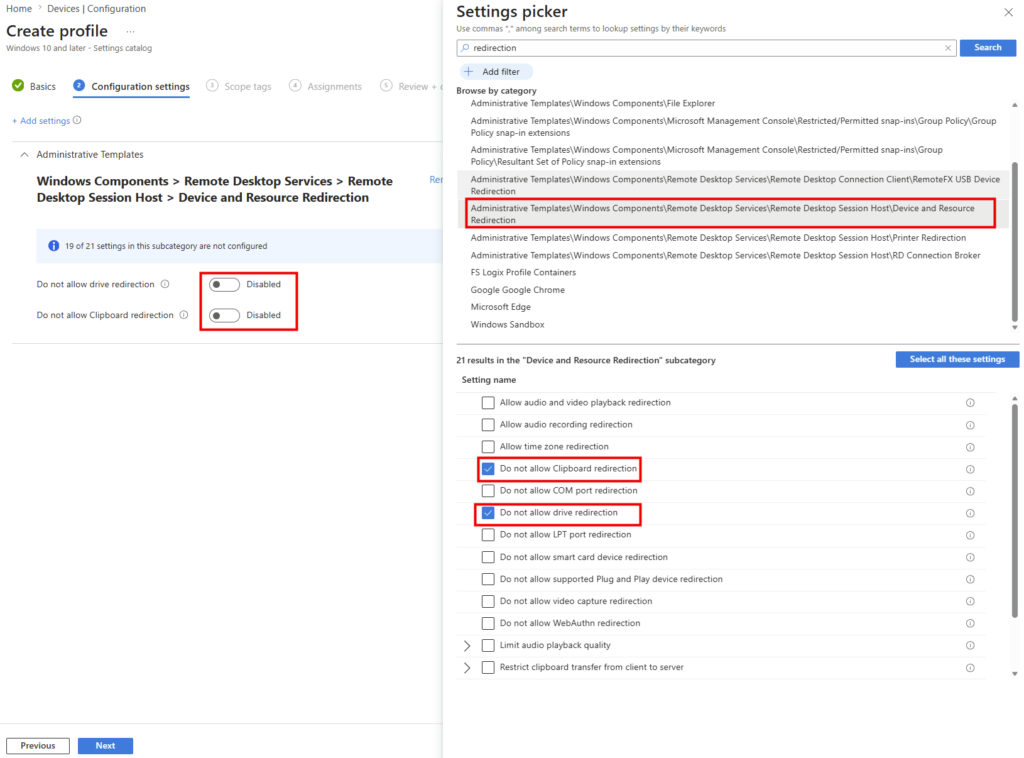The image size is (1024, 758).
Task: Select the Windows Sandbox category
Action: click(x=507, y=324)
